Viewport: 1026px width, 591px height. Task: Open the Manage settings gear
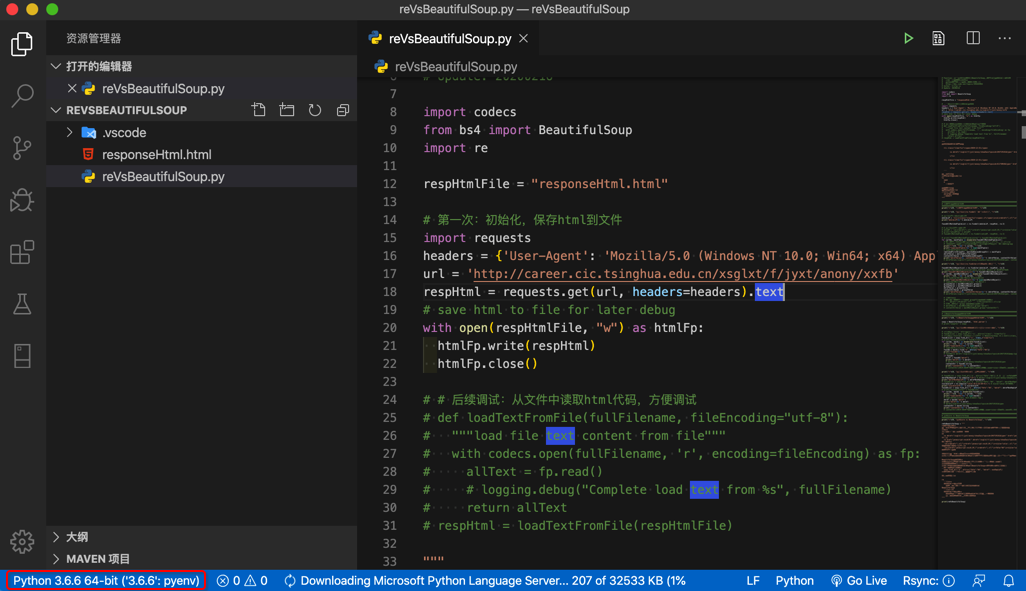click(x=22, y=541)
